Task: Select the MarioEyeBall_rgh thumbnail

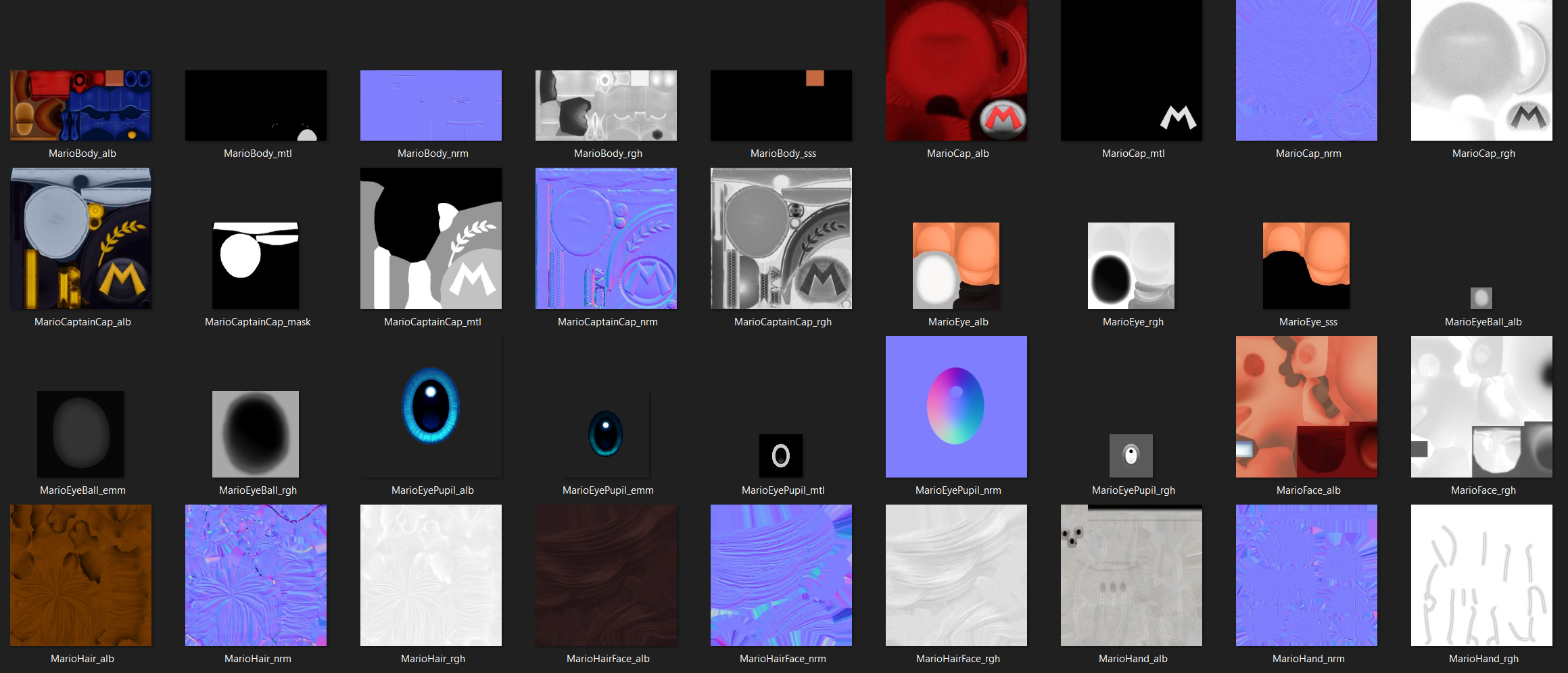Action: 256,434
